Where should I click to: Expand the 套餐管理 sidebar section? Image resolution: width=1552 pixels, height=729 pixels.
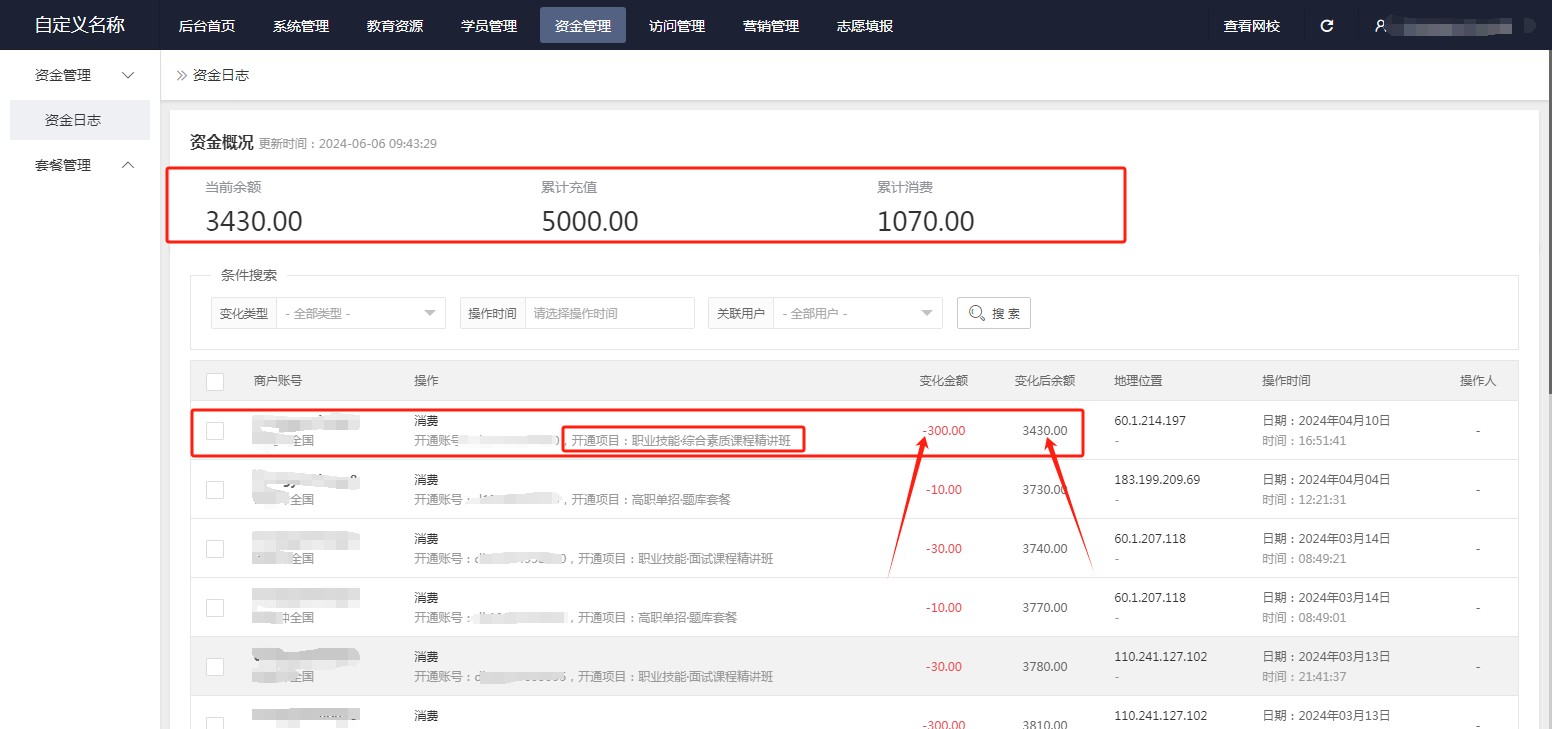tap(80, 165)
